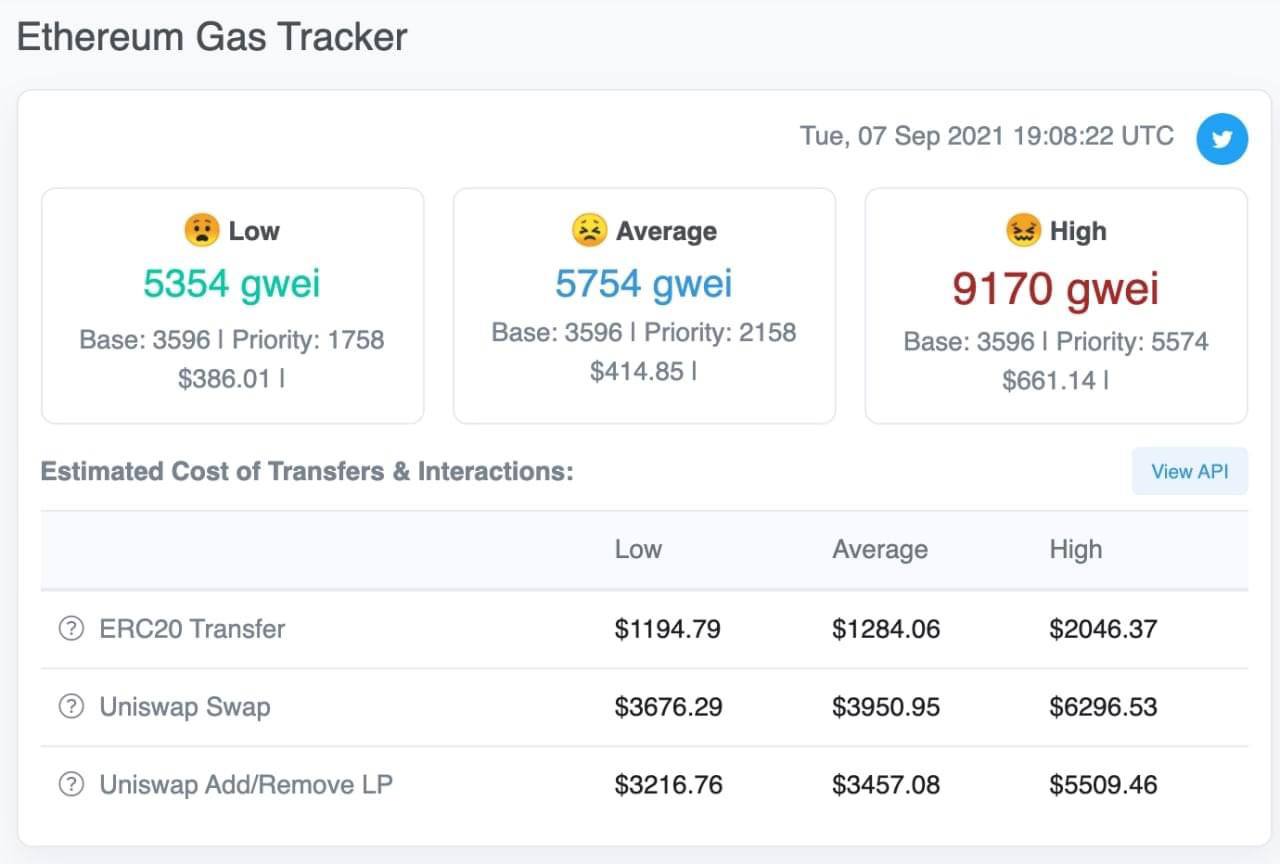Click Base: 3596 | Priority: 1758 line
The width and height of the screenshot is (1280, 864).
(232, 340)
